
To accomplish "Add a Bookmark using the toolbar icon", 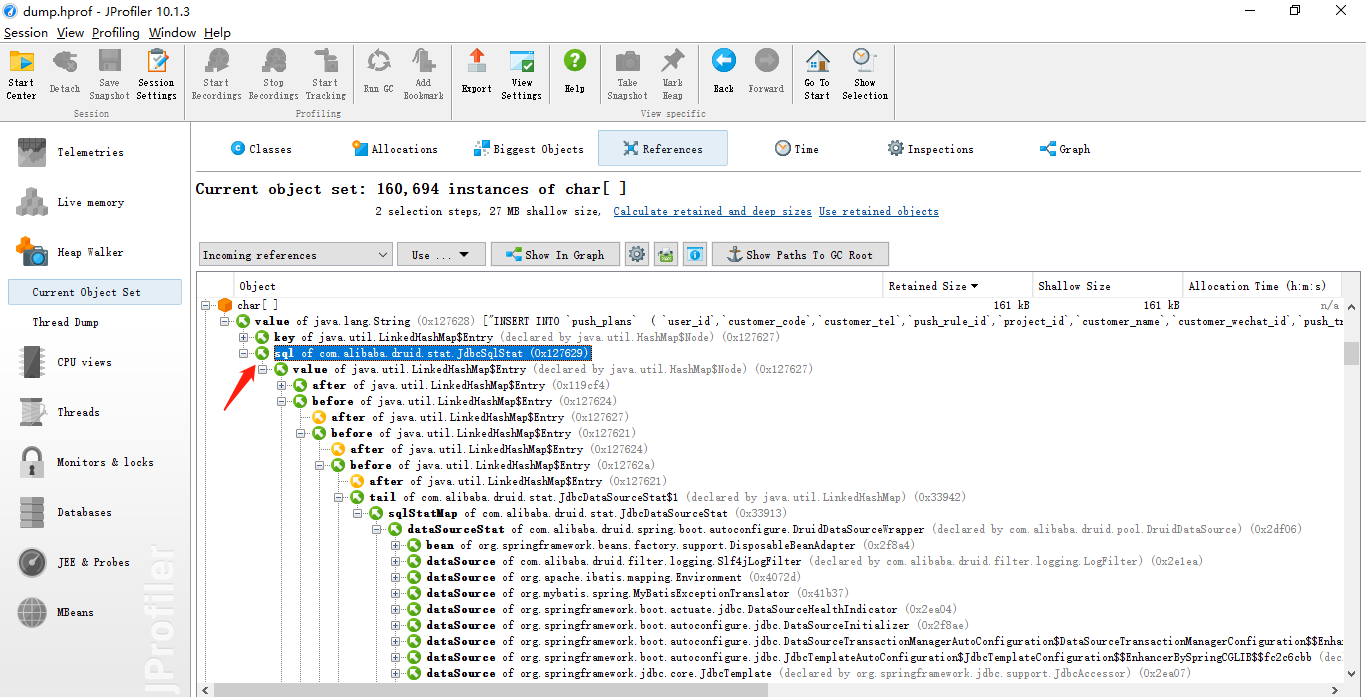I will [x=423, y=70].
